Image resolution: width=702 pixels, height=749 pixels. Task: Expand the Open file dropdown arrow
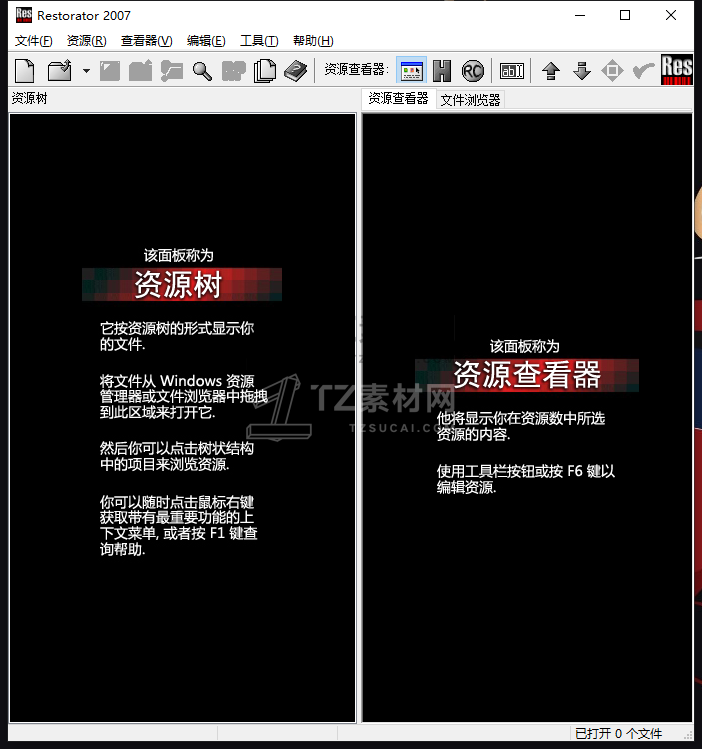[x=86, y=71]
